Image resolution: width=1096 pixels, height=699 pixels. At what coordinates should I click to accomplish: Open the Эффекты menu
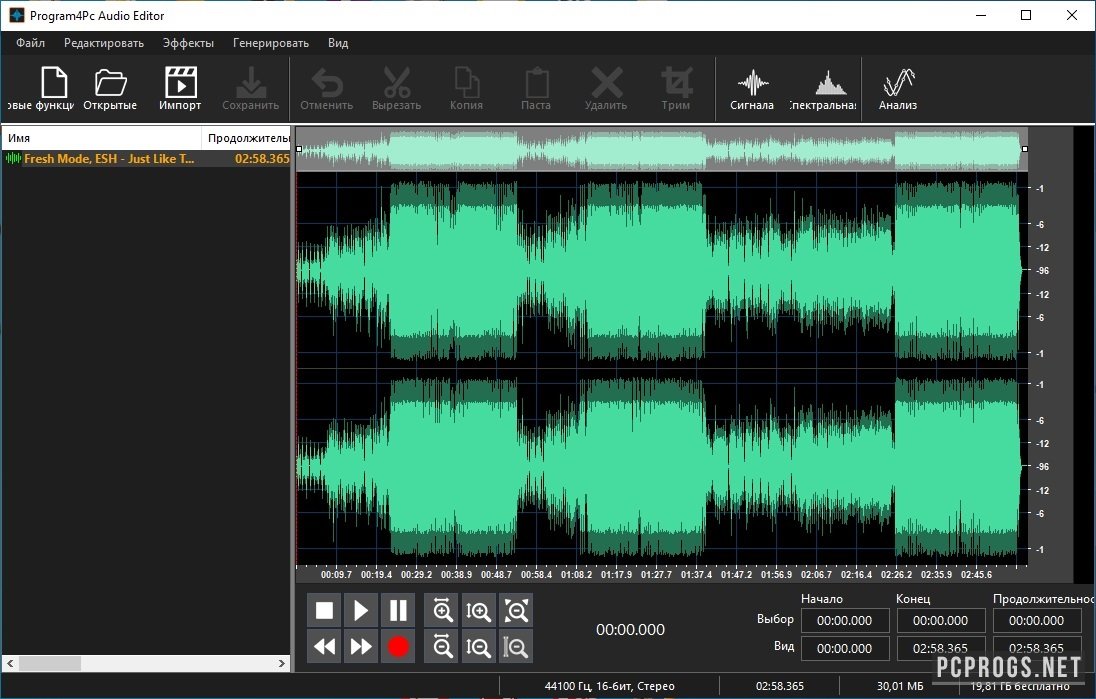pyautogui.click(x=188, y=43)
